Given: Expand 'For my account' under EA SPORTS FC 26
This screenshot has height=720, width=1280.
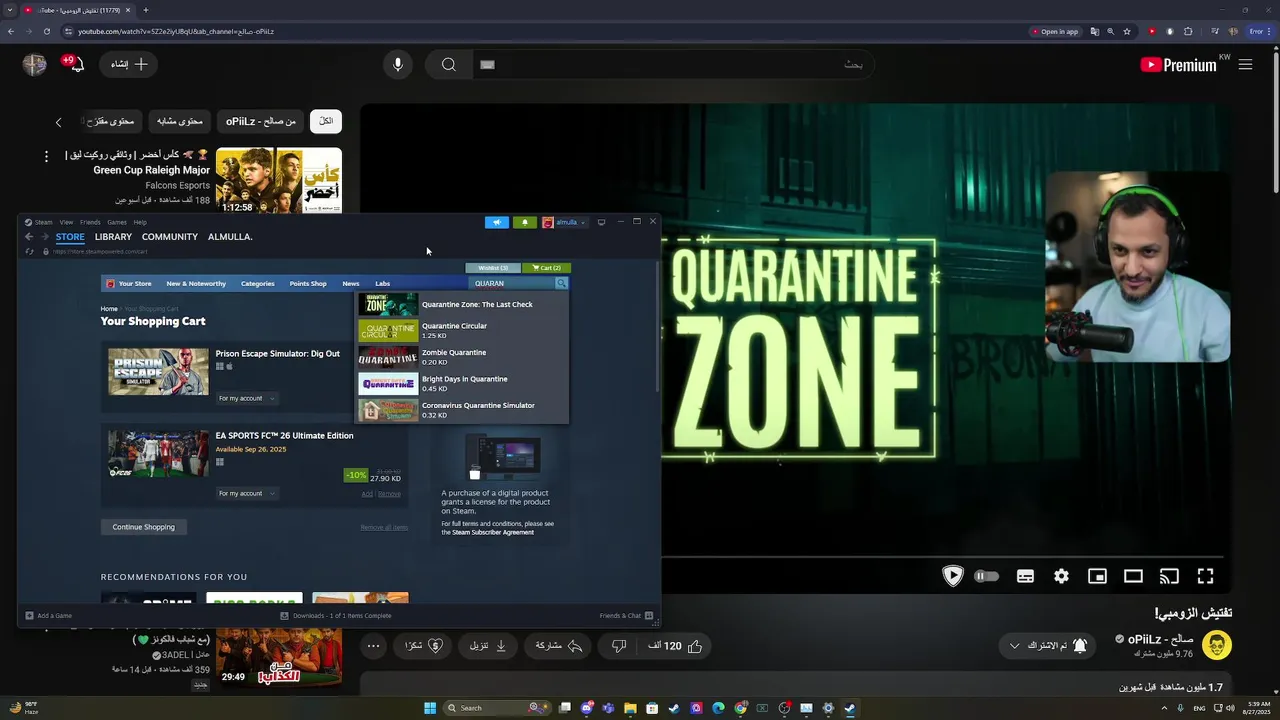Looking at the screenshot, I should (x=246, y=493).
